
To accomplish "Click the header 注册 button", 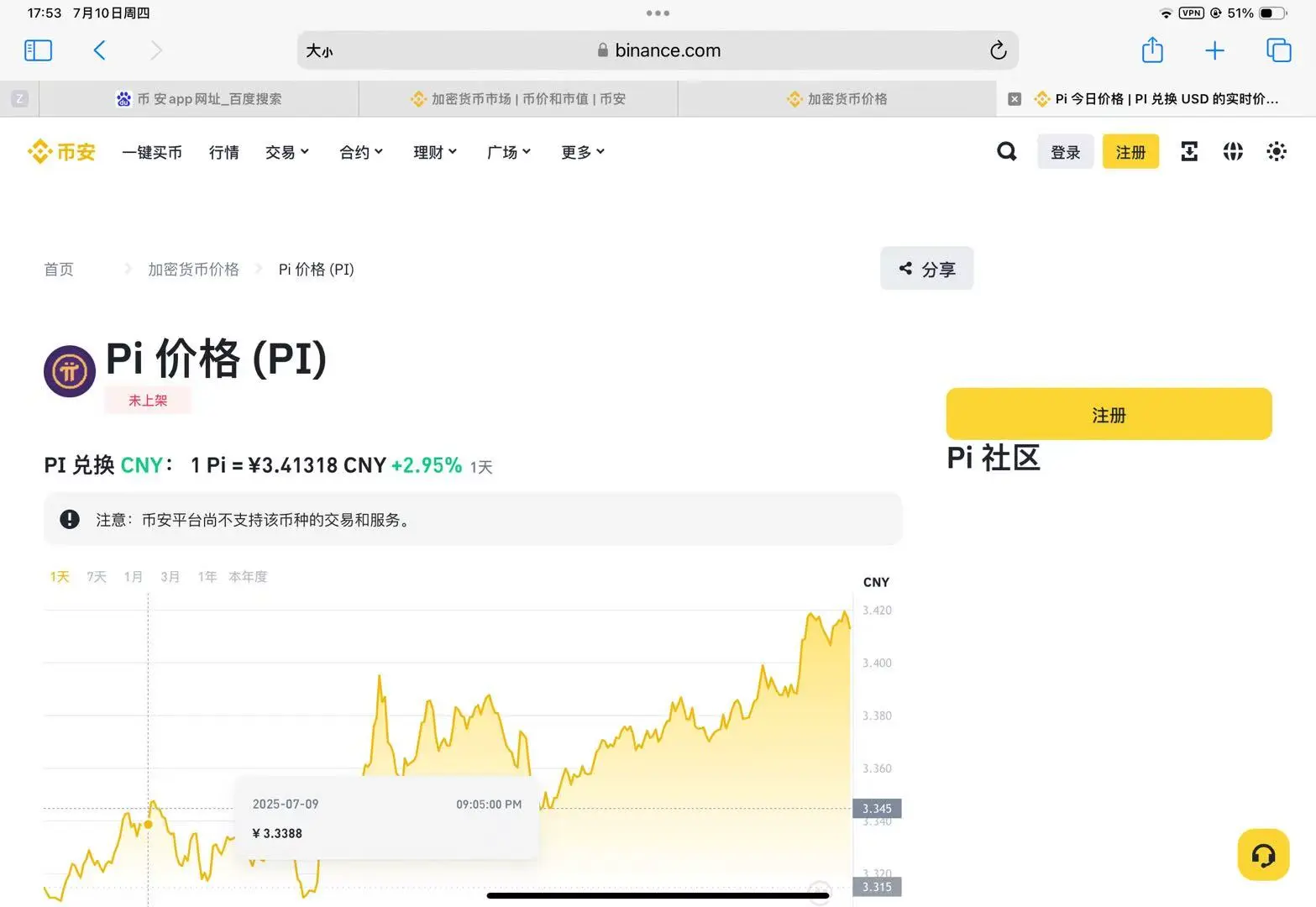I will (1130, 152).
